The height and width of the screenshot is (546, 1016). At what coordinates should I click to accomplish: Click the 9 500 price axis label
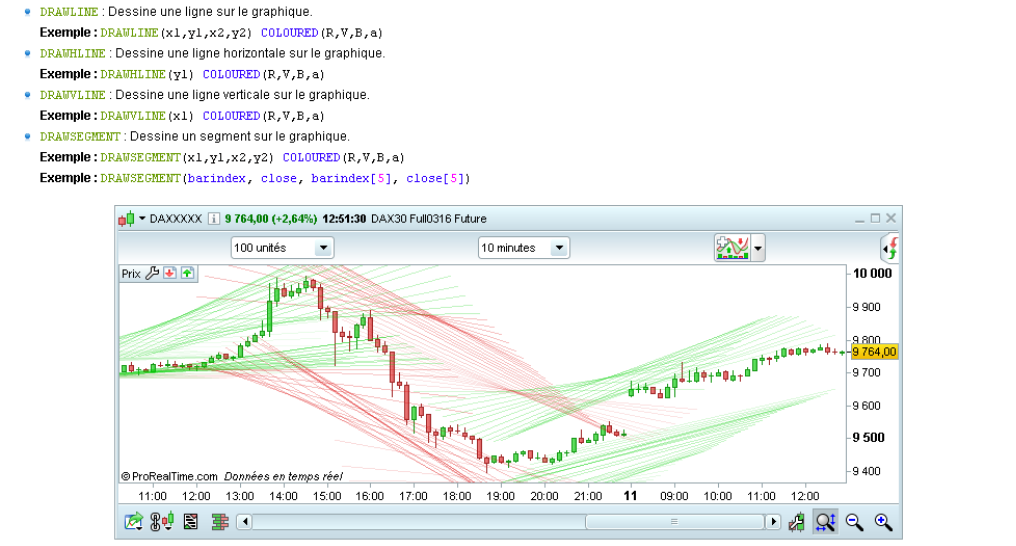(x=869, y=437)
